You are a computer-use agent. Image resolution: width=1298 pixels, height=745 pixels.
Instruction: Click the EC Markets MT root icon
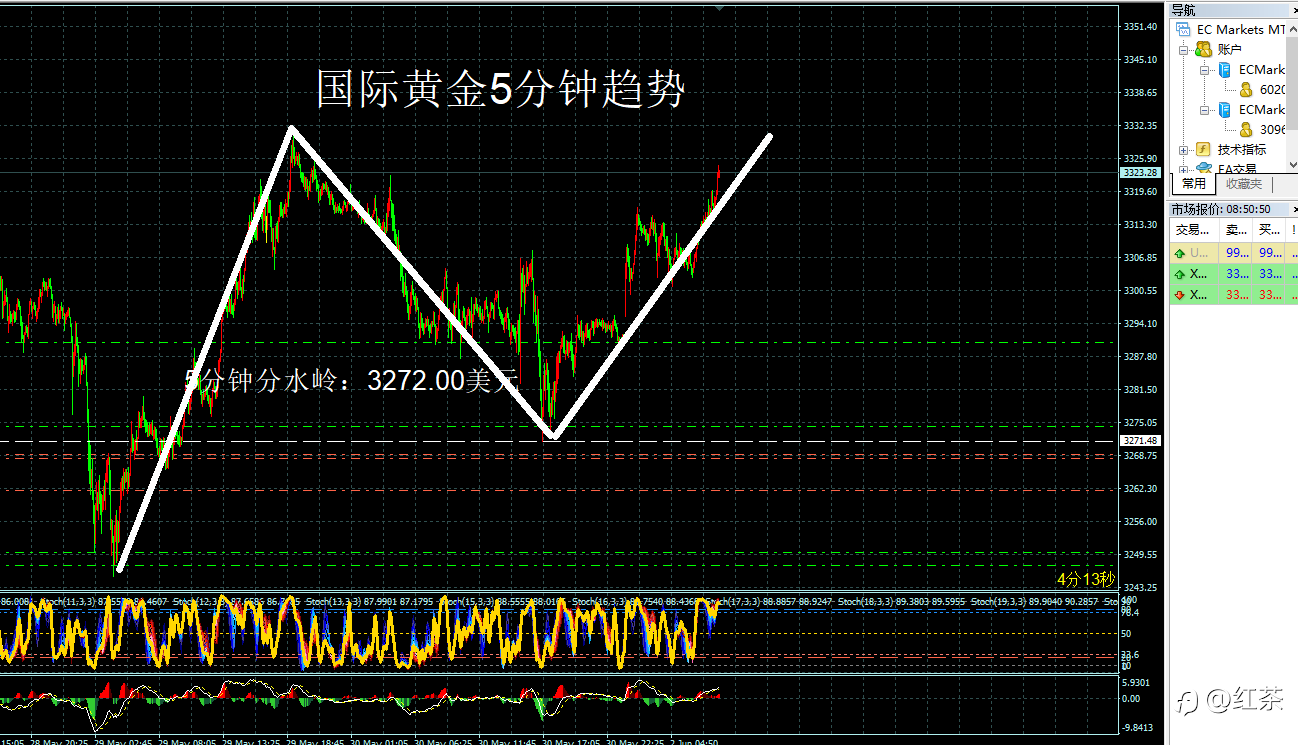click(1183, 30)
